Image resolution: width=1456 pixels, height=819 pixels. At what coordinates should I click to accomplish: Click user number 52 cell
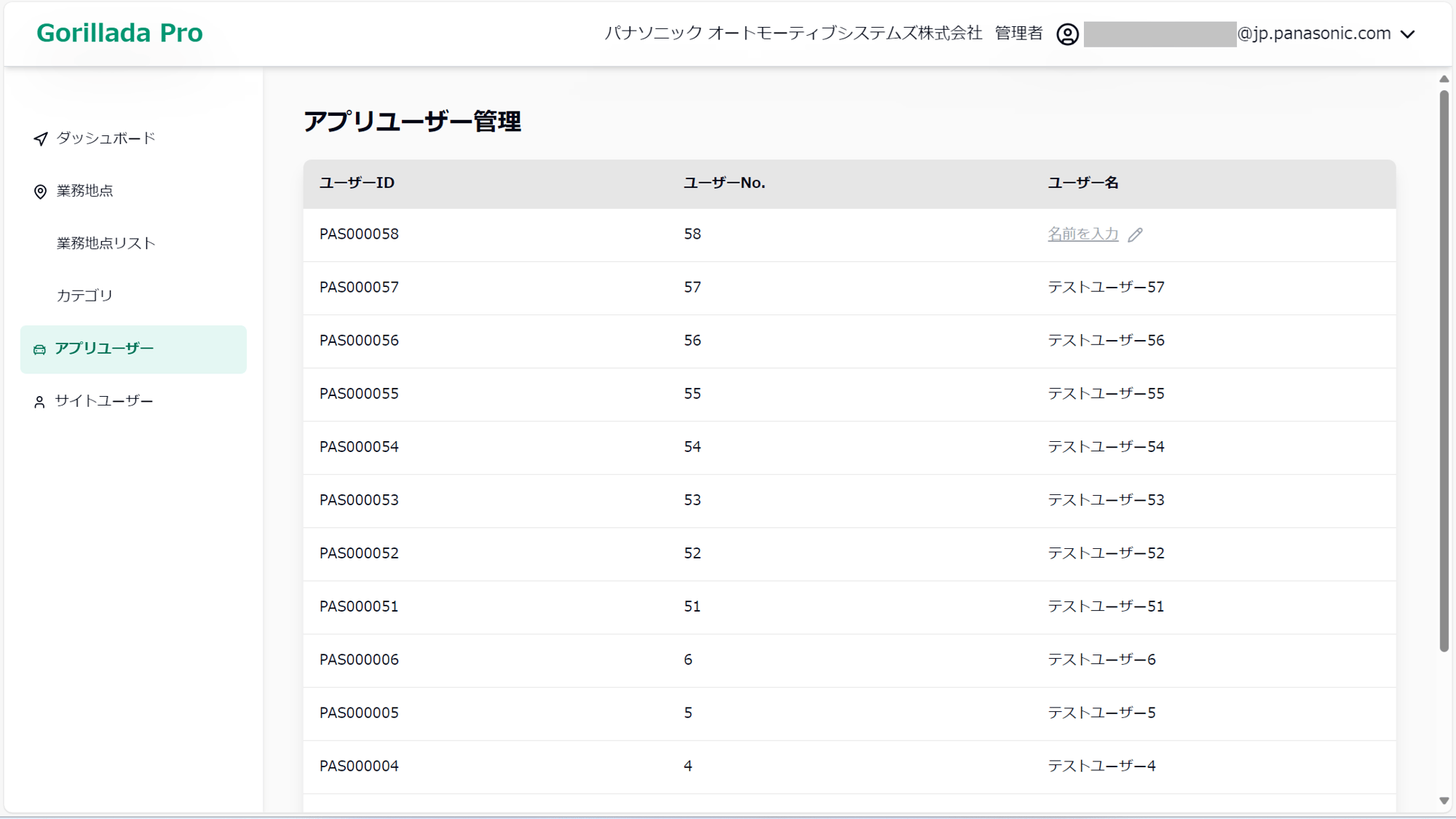click(692, 553)
